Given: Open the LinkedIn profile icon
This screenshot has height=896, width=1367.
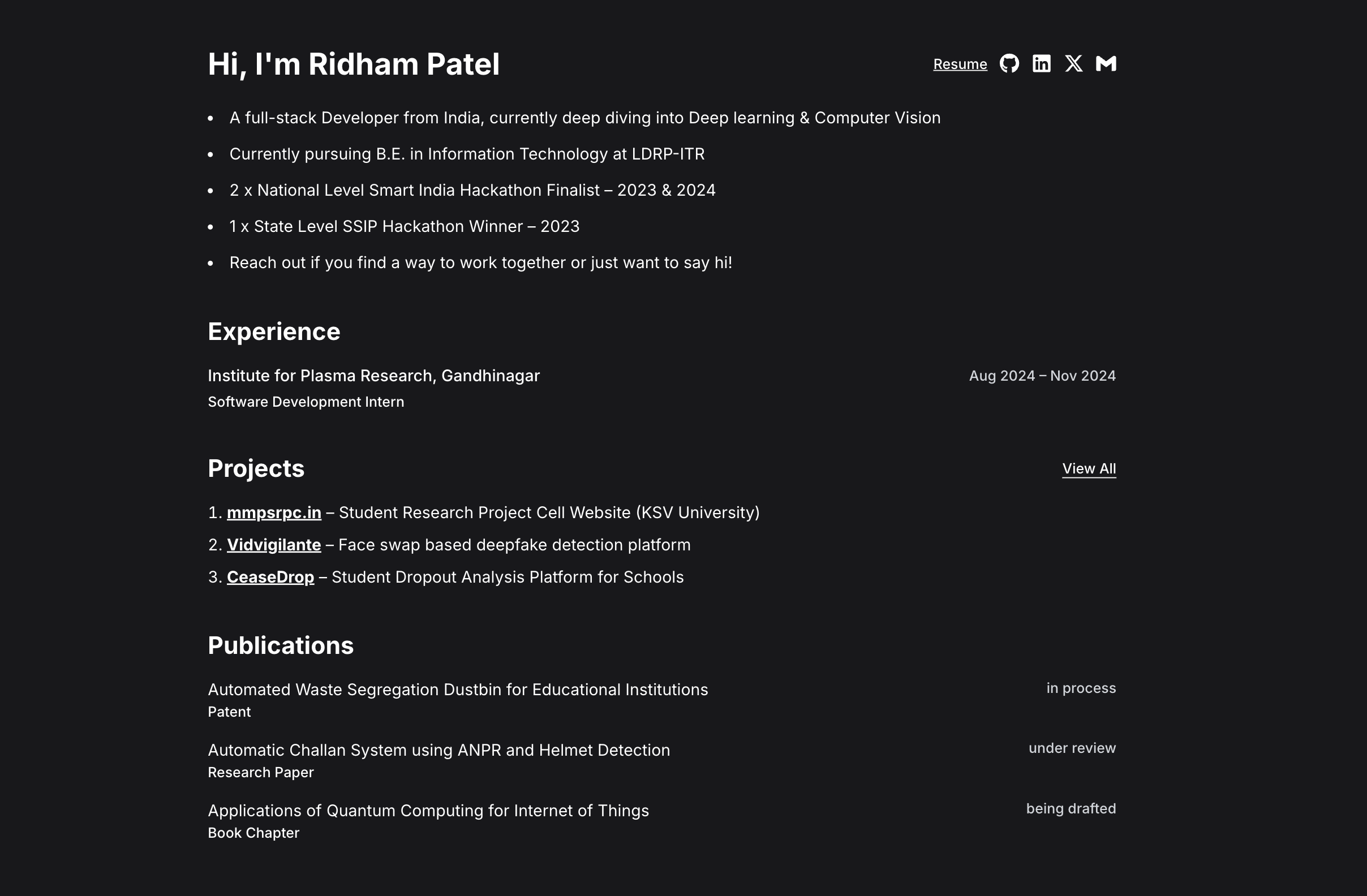Looking at the screenshot, I should 1042,64.
